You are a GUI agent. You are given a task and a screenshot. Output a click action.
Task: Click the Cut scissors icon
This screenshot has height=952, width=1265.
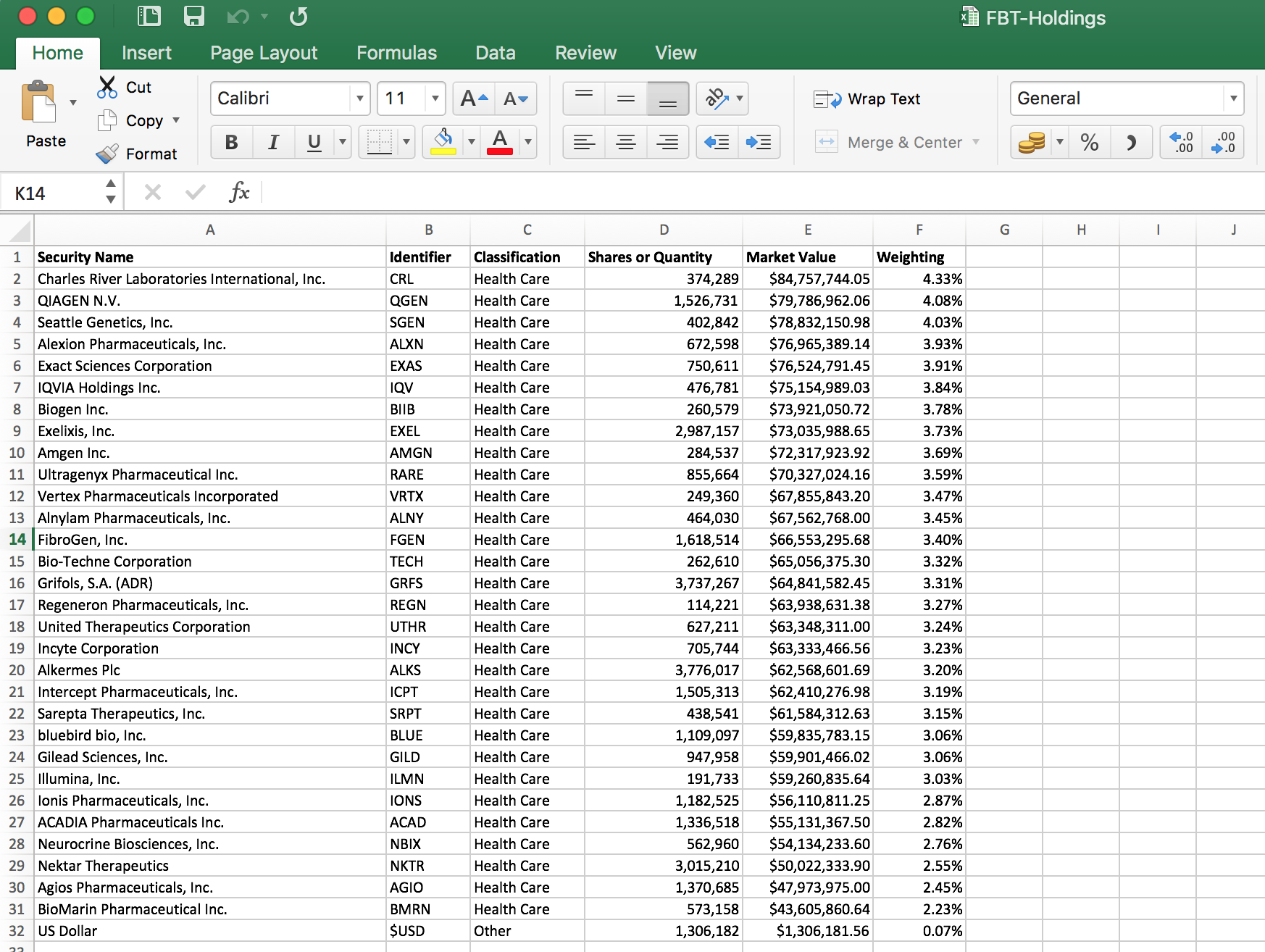107,87
